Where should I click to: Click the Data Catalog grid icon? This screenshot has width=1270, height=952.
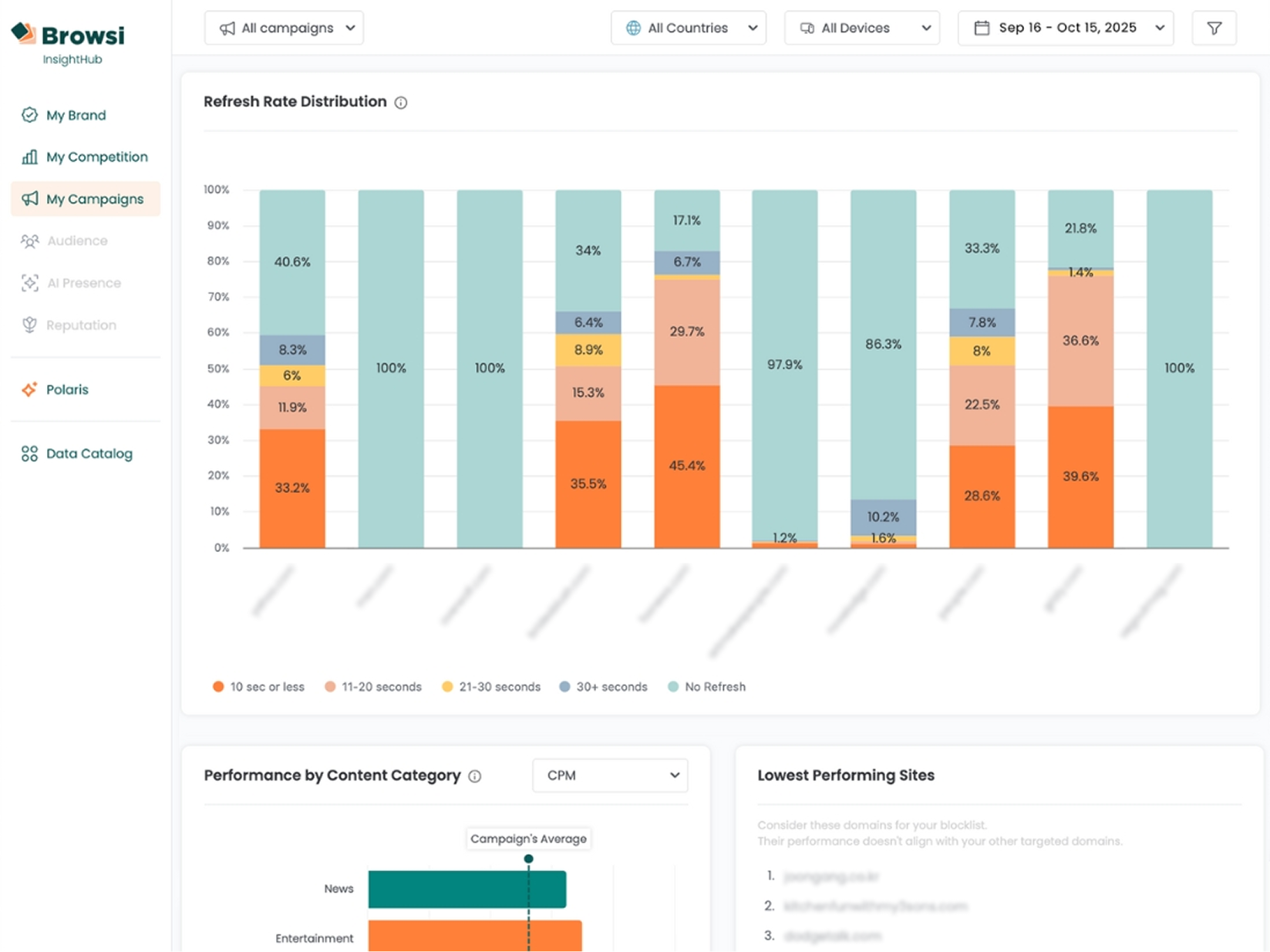click(x=29, y=454)
